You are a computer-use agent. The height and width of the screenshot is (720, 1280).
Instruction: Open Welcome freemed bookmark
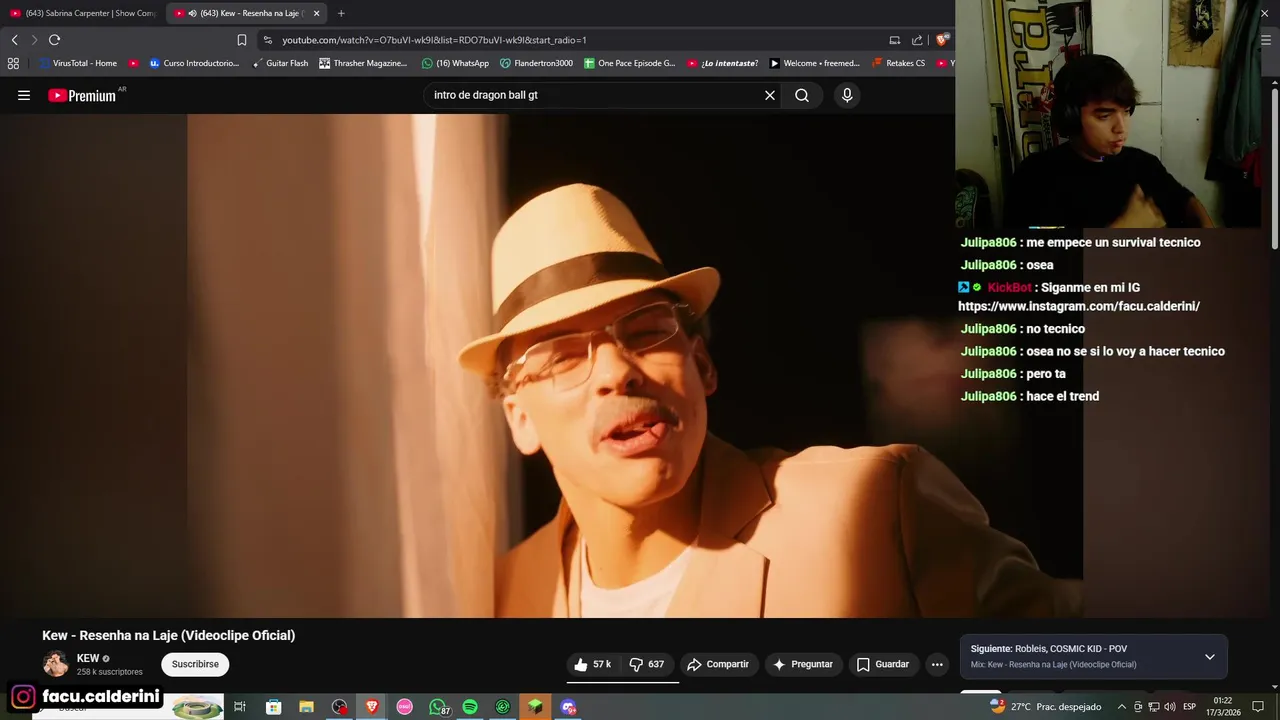tap(814, 63)
